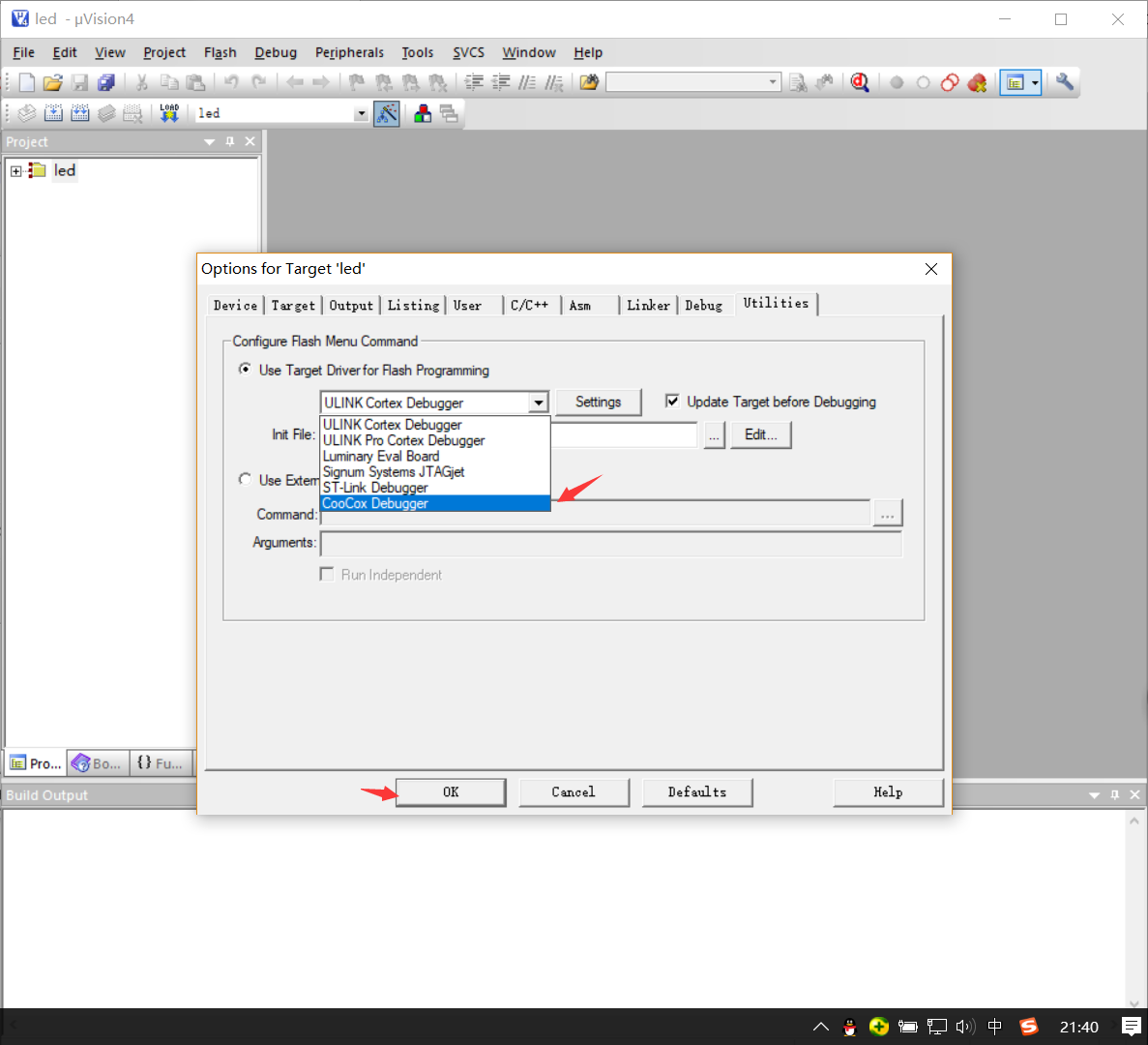Choose ST-Link Debugger from the list
Screen dimensions: 1148x1045
pos(435,488)
